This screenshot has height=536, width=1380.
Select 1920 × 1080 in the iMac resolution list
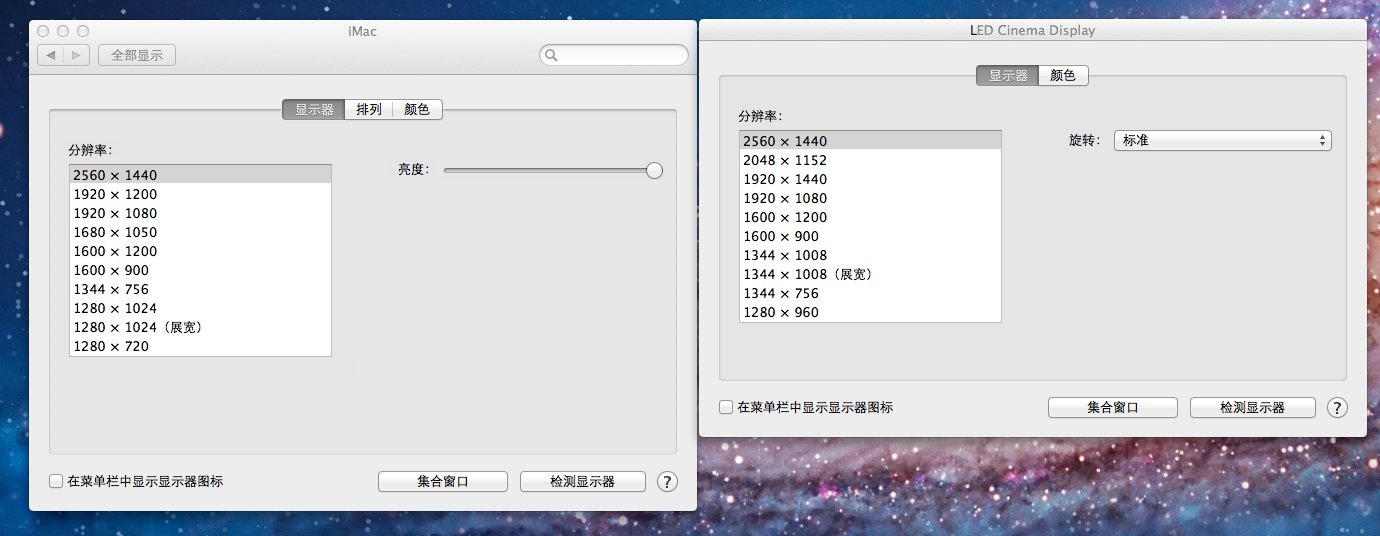tap(200, 213)
